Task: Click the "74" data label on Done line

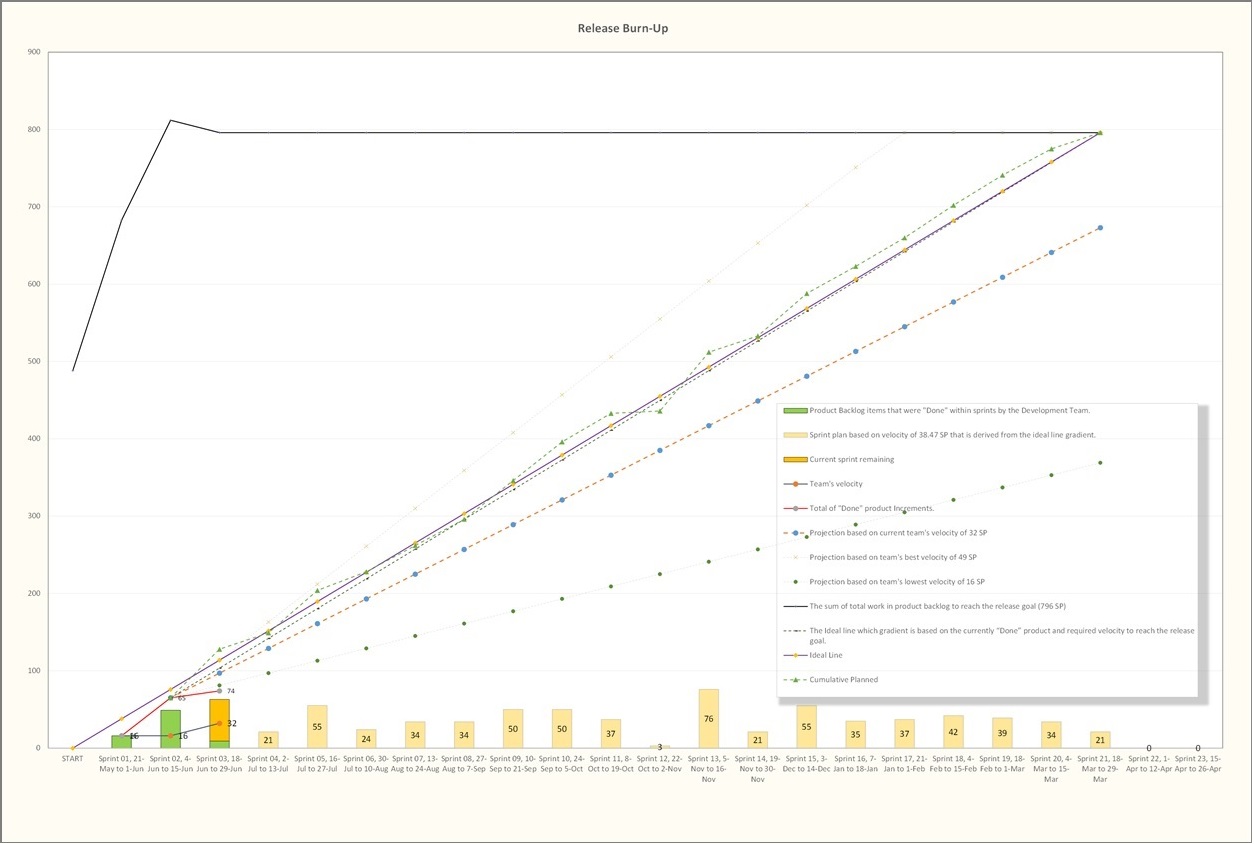Action: 231,691
